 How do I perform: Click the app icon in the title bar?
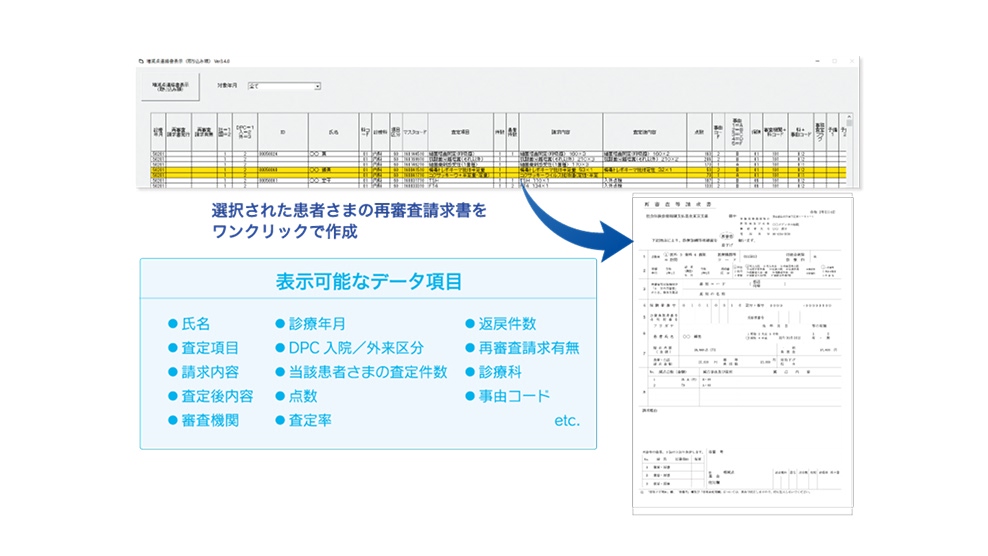pos(141,62)
